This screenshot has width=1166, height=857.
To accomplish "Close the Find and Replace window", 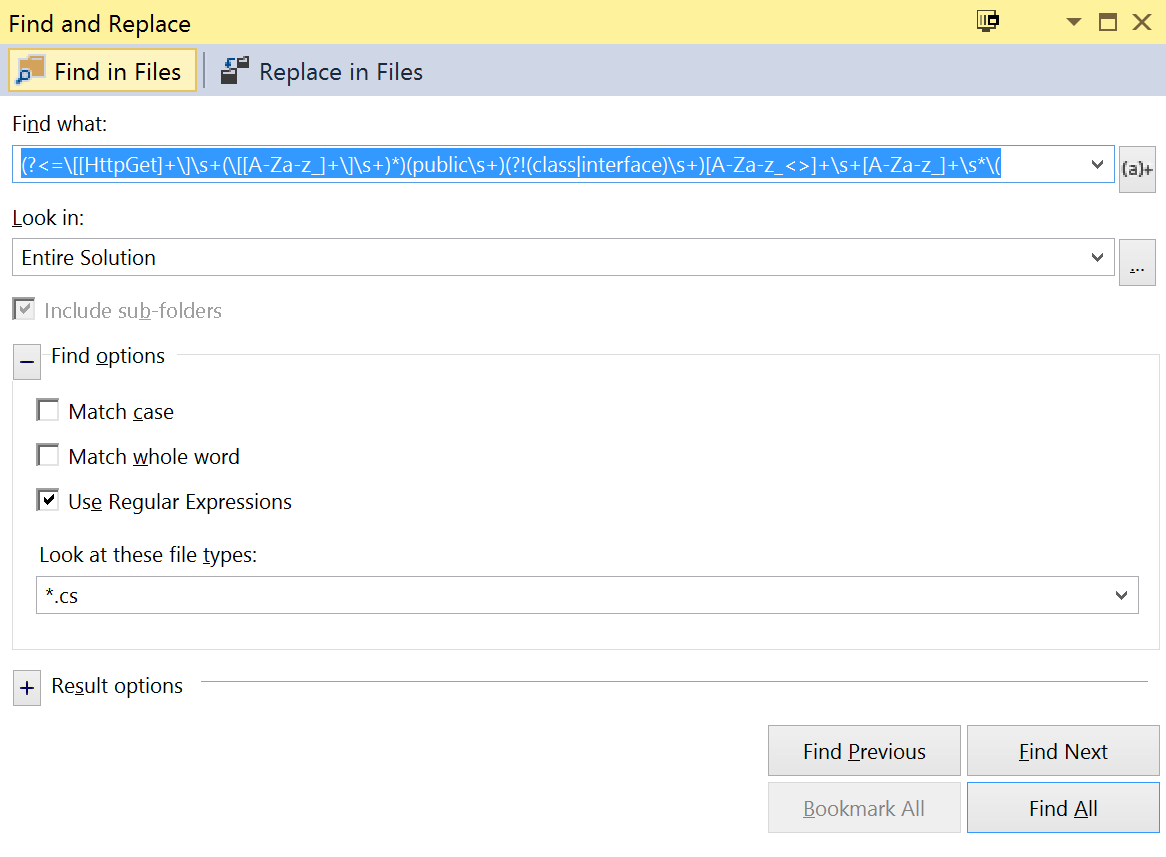I will tap(1141, 22).
